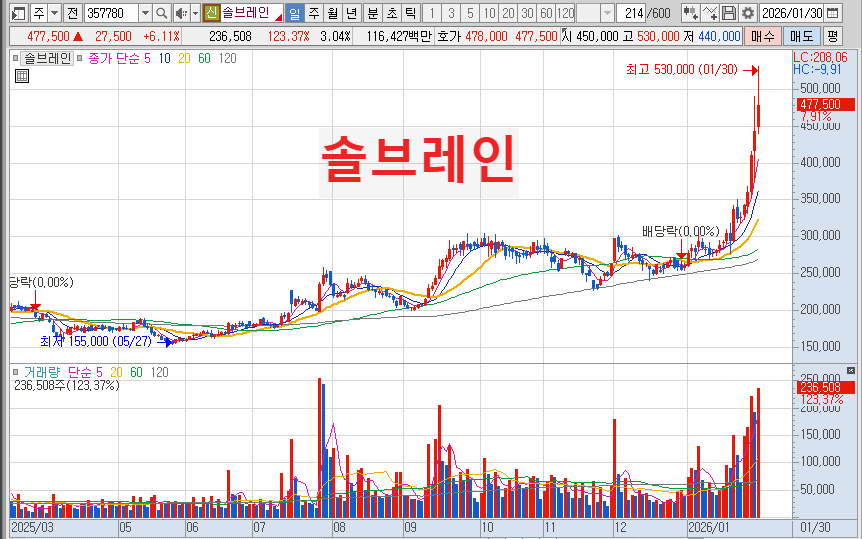Click the magenta 5 moving average legend

click(147, 58)
